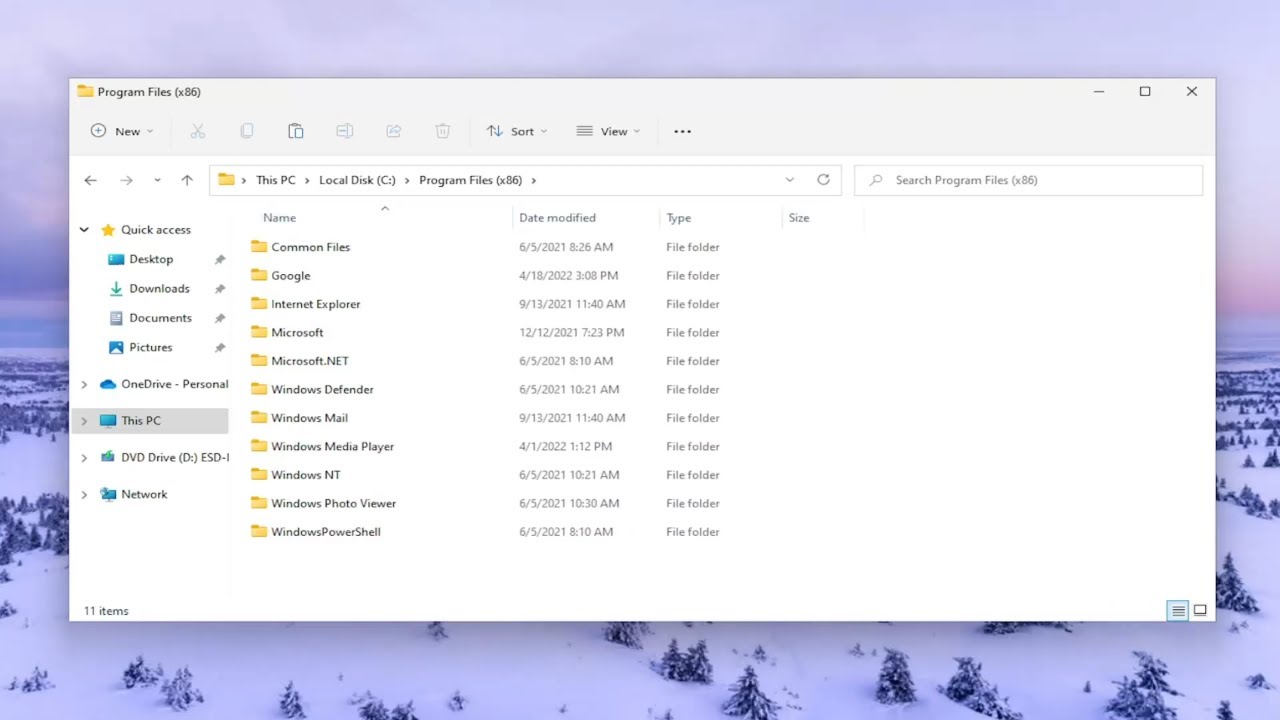Open the Sort dropdown menu
Viewport: 1280px width, 720px height.
(517, 131)
